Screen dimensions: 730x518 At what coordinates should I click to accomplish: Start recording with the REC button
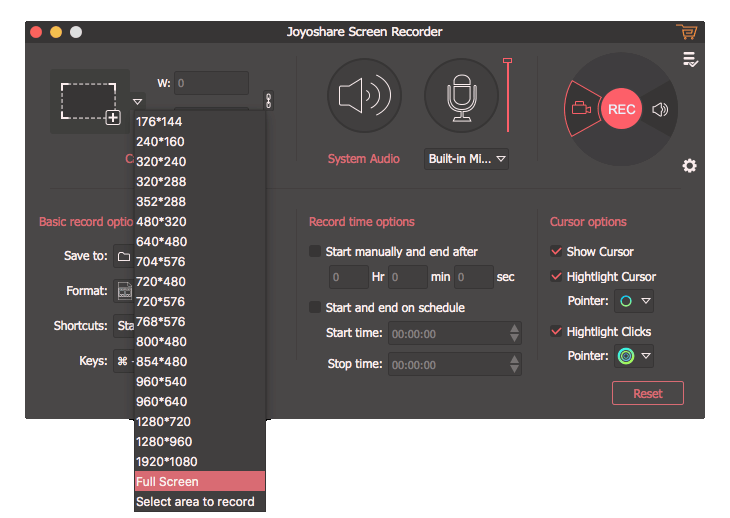click(622, 109)
